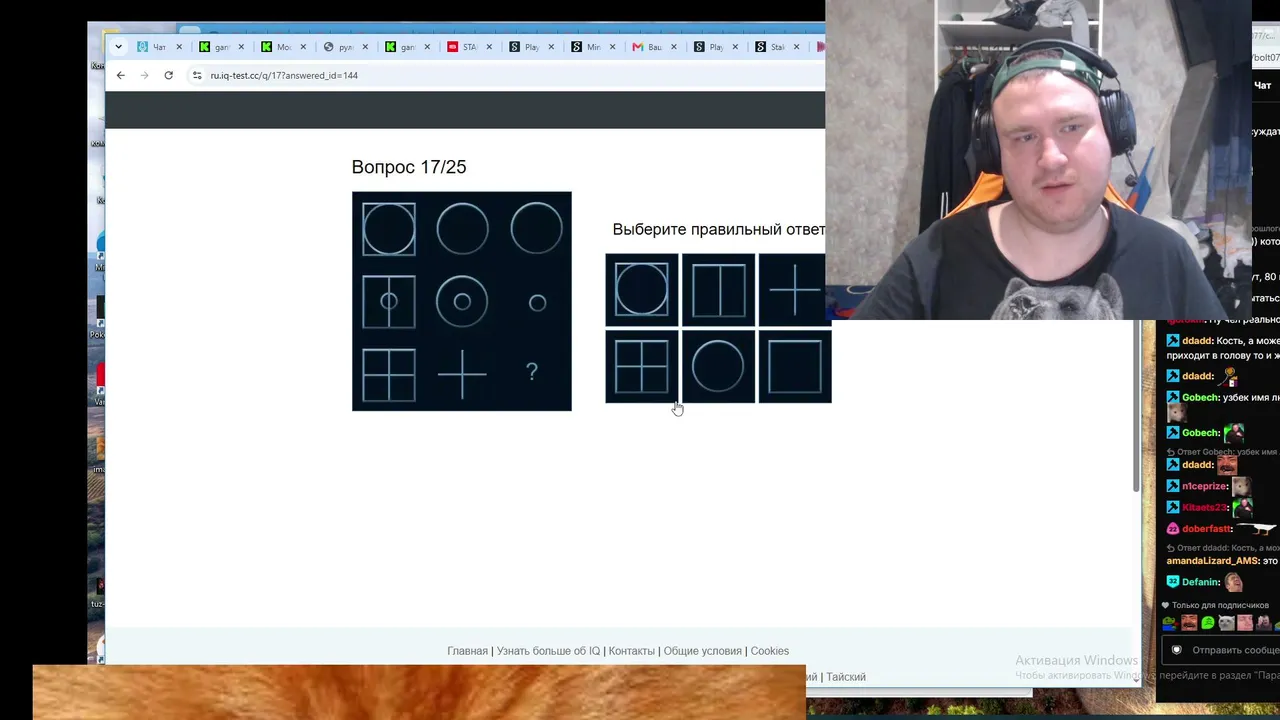
Task: Pick the plain plus sign answer
Action: [794, 290]
